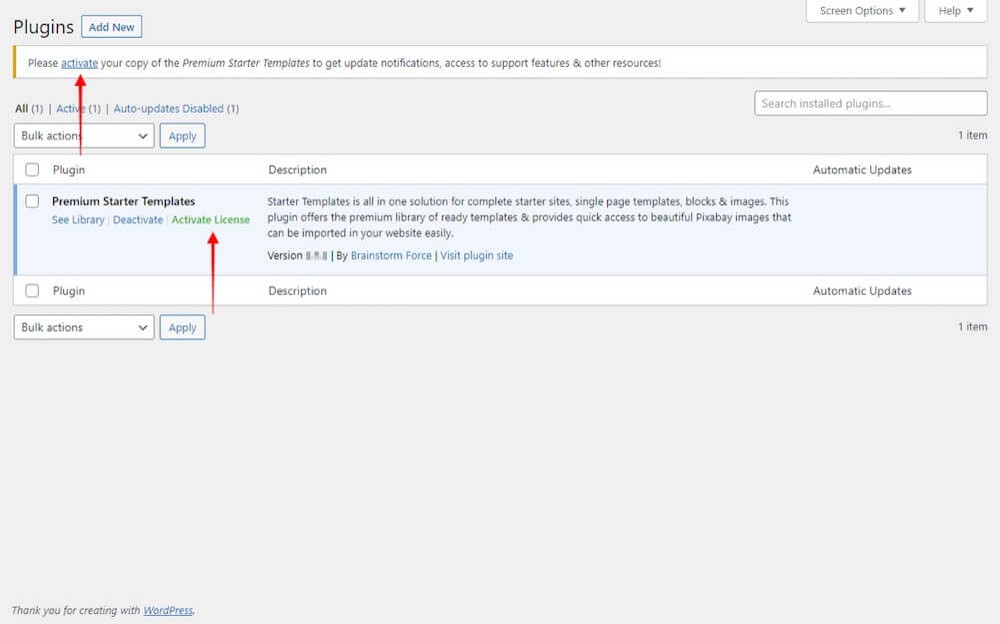This screenshot has width=1000, height=624.
Task: Click the header Automatic Updates column label
Action: 862,170
